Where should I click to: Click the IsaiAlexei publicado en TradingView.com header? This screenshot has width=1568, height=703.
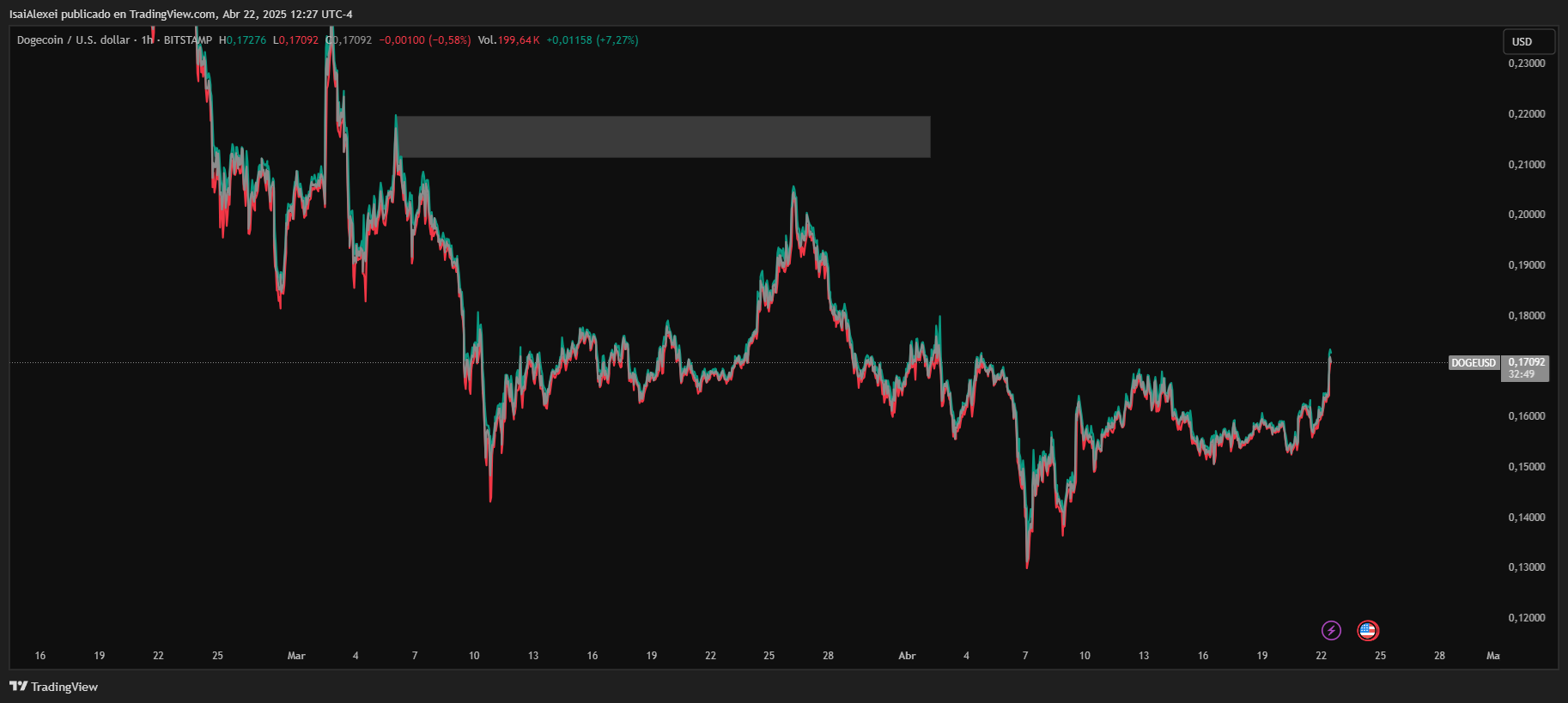coord(180,14)
